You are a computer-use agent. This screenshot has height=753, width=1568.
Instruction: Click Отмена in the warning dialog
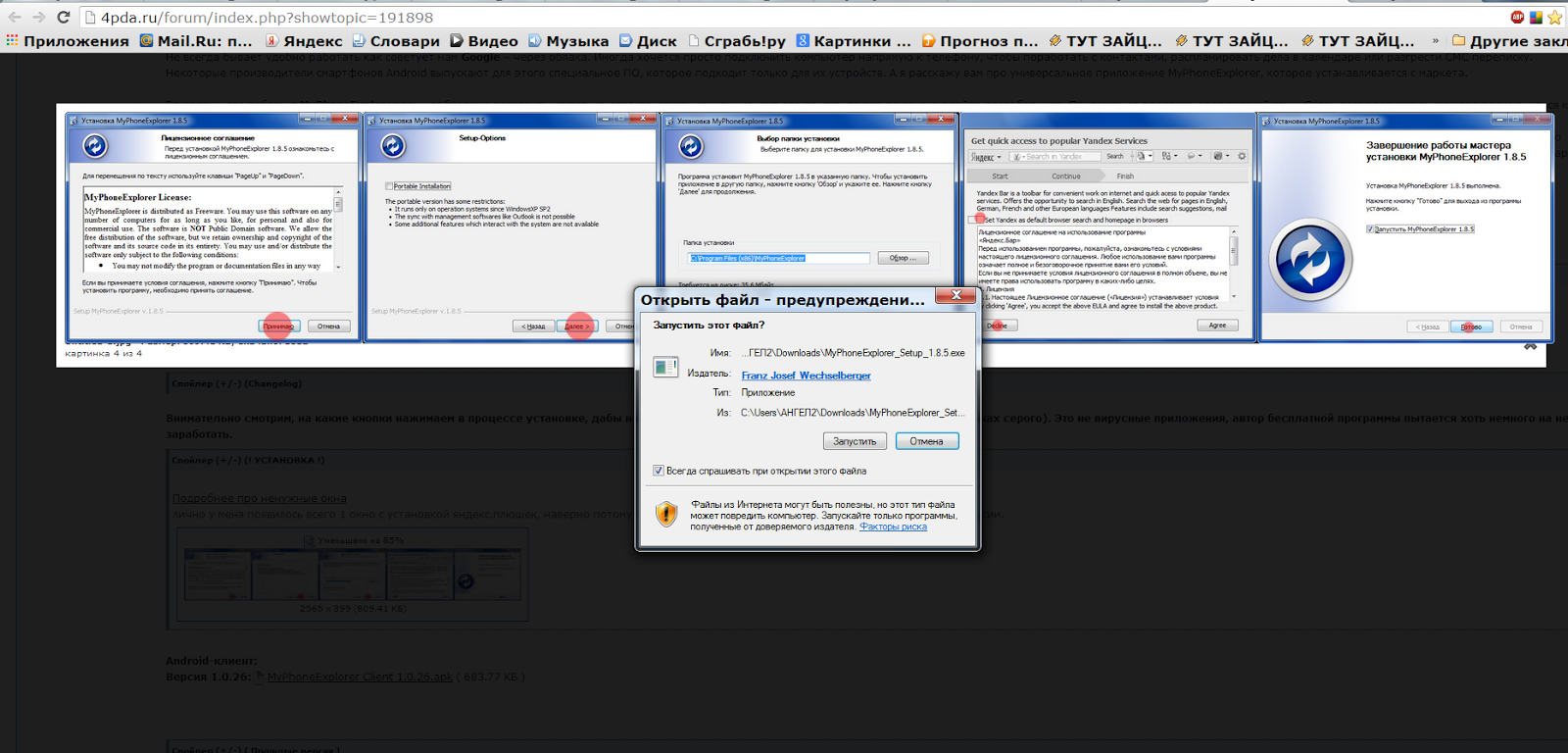[926, 441]
